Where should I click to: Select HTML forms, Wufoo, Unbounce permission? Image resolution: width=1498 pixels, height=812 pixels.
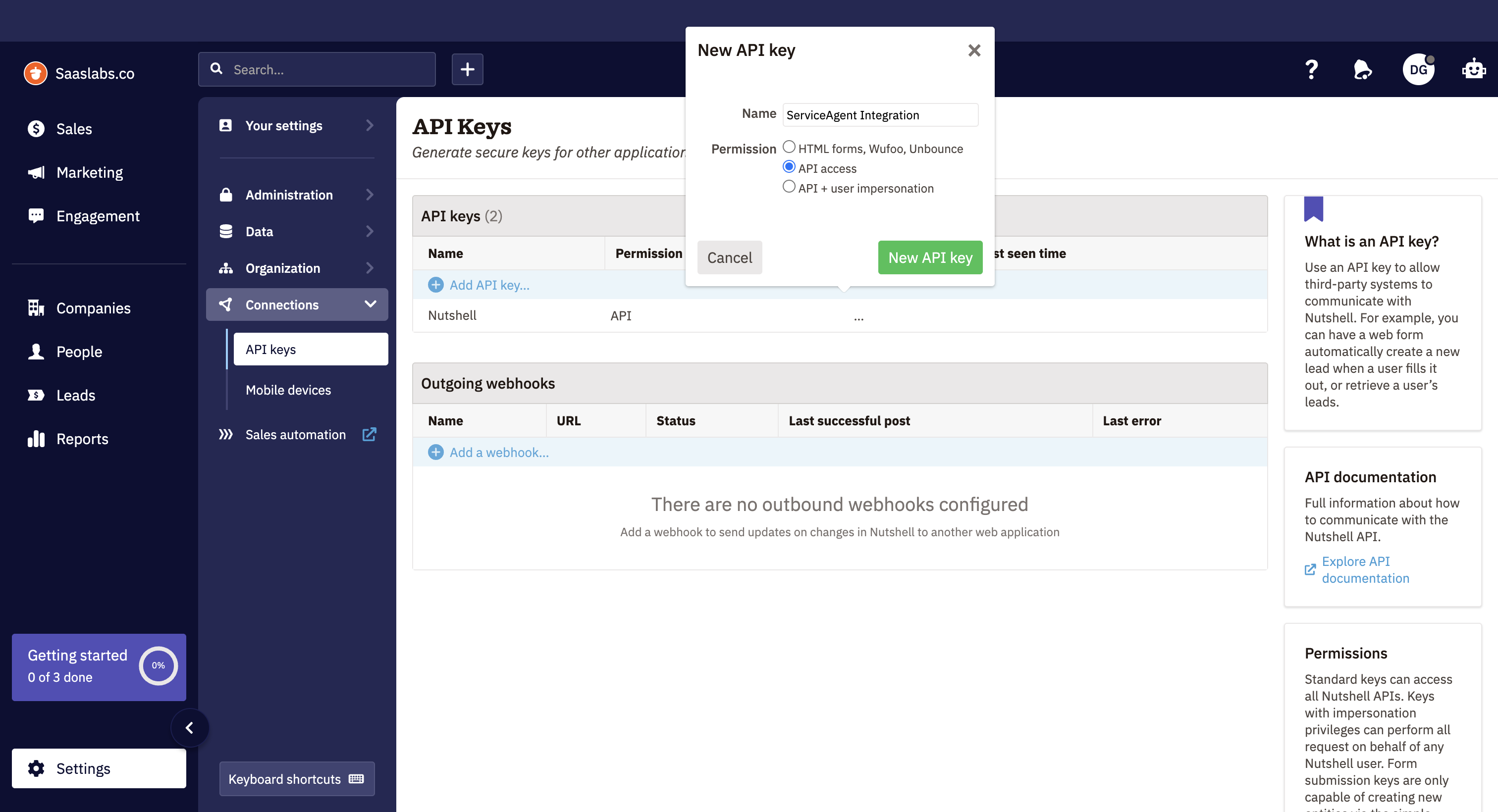pyautogui.click(x=789, y=147)
